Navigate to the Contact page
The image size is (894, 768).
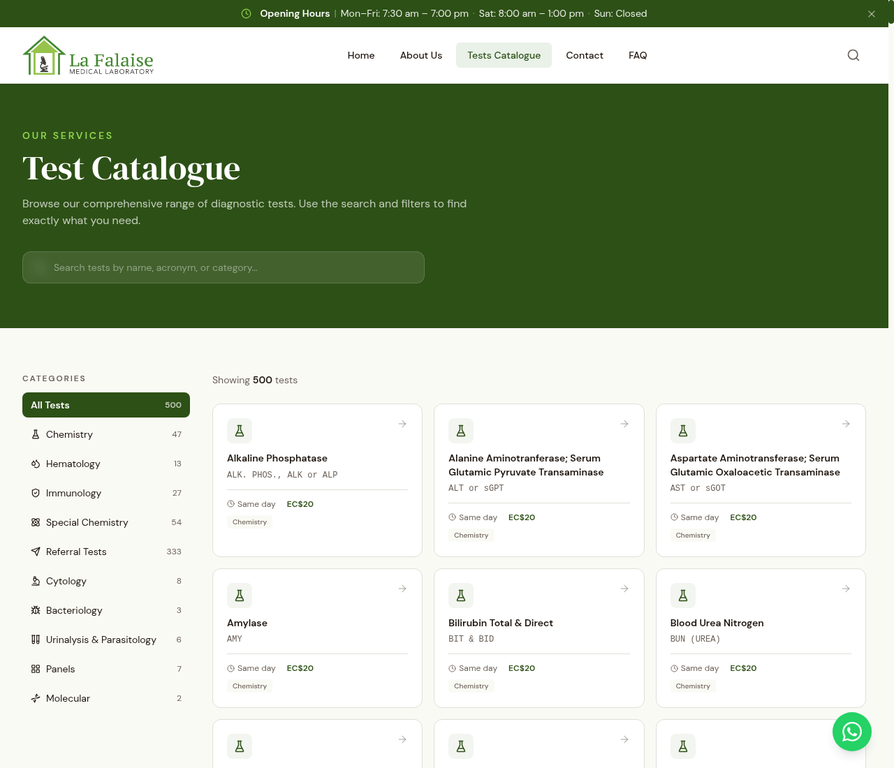(x=584, y=55)
